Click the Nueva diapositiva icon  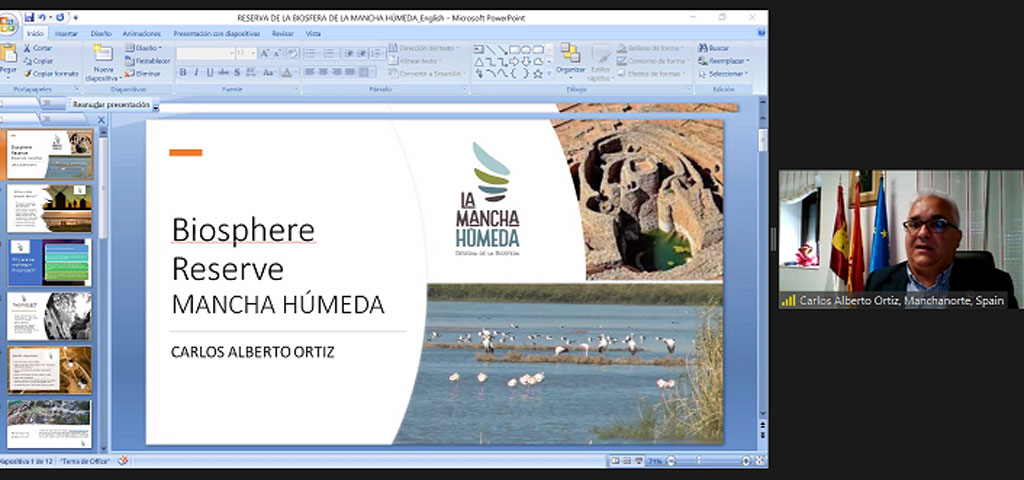coord(102,54)
